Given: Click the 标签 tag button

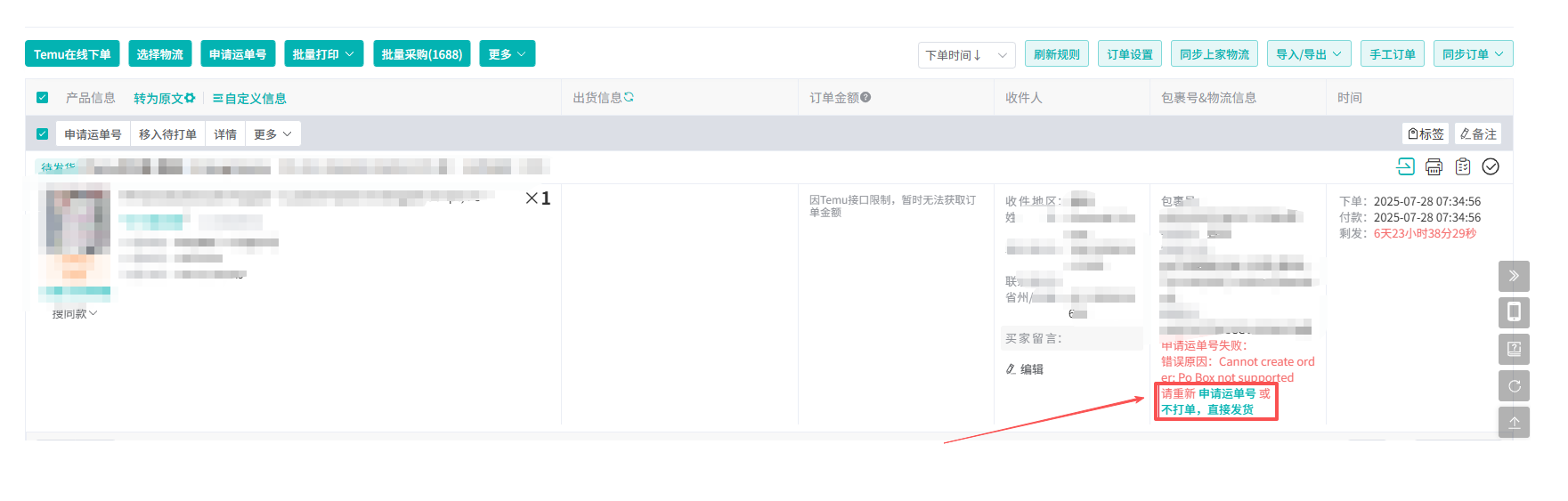Looking at the screenshot, I should click(1426, 133).
